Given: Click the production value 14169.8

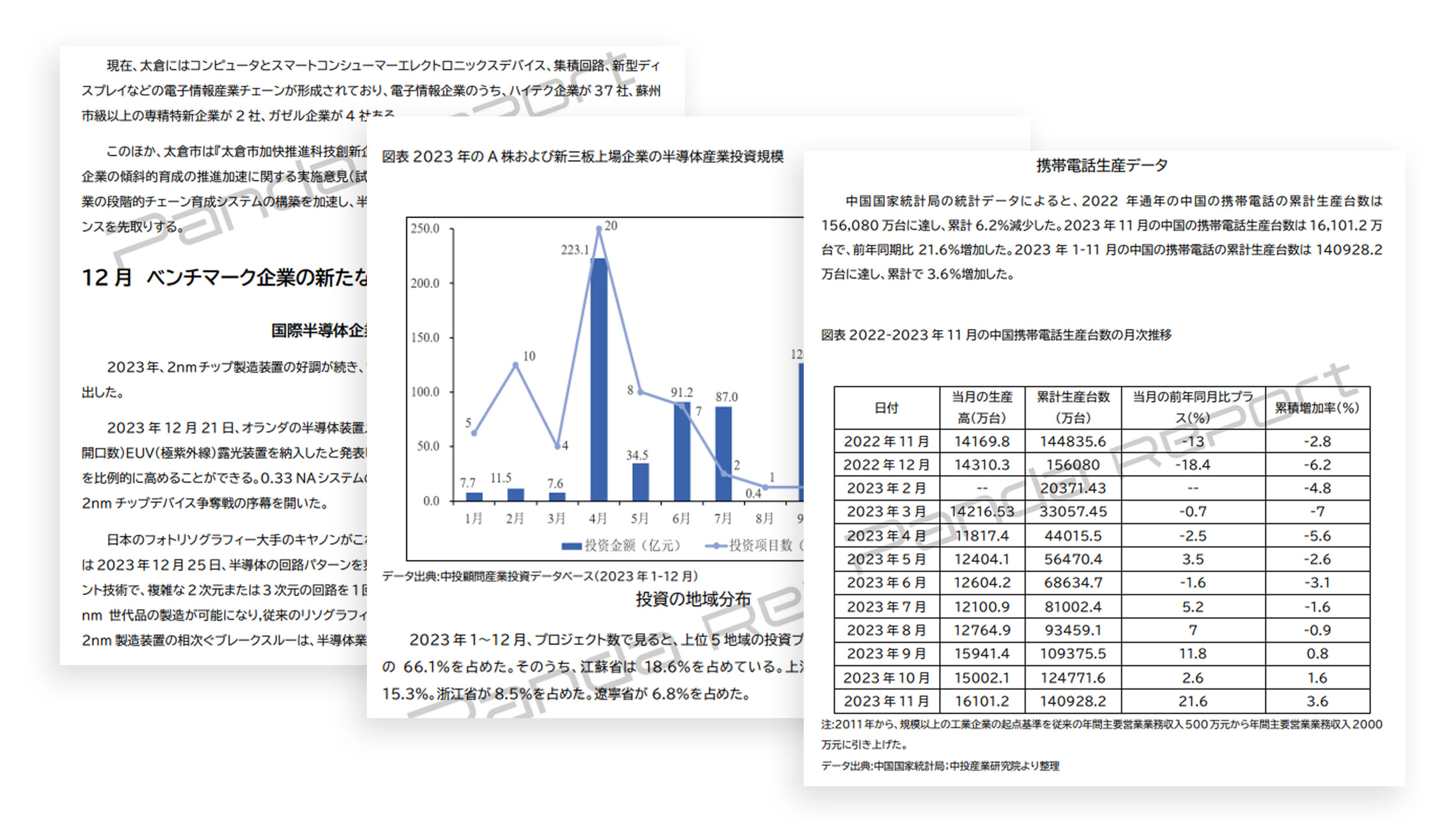Looking at the screenshot, I should [x=982, y=441].
